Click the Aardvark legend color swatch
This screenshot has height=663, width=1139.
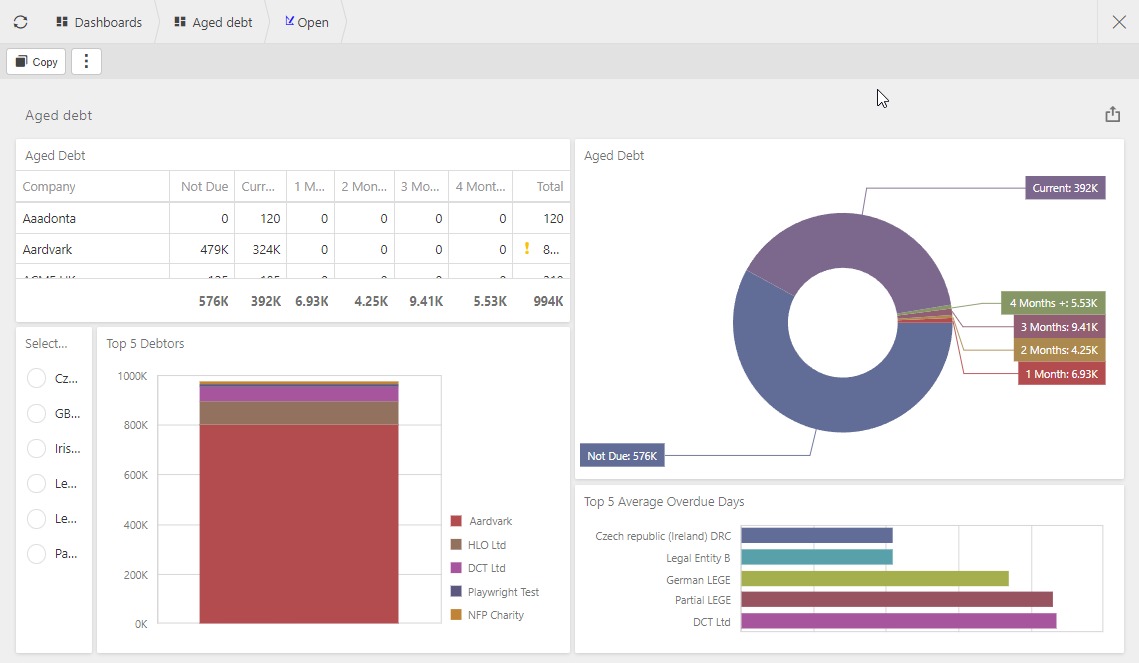coord(456,521)
